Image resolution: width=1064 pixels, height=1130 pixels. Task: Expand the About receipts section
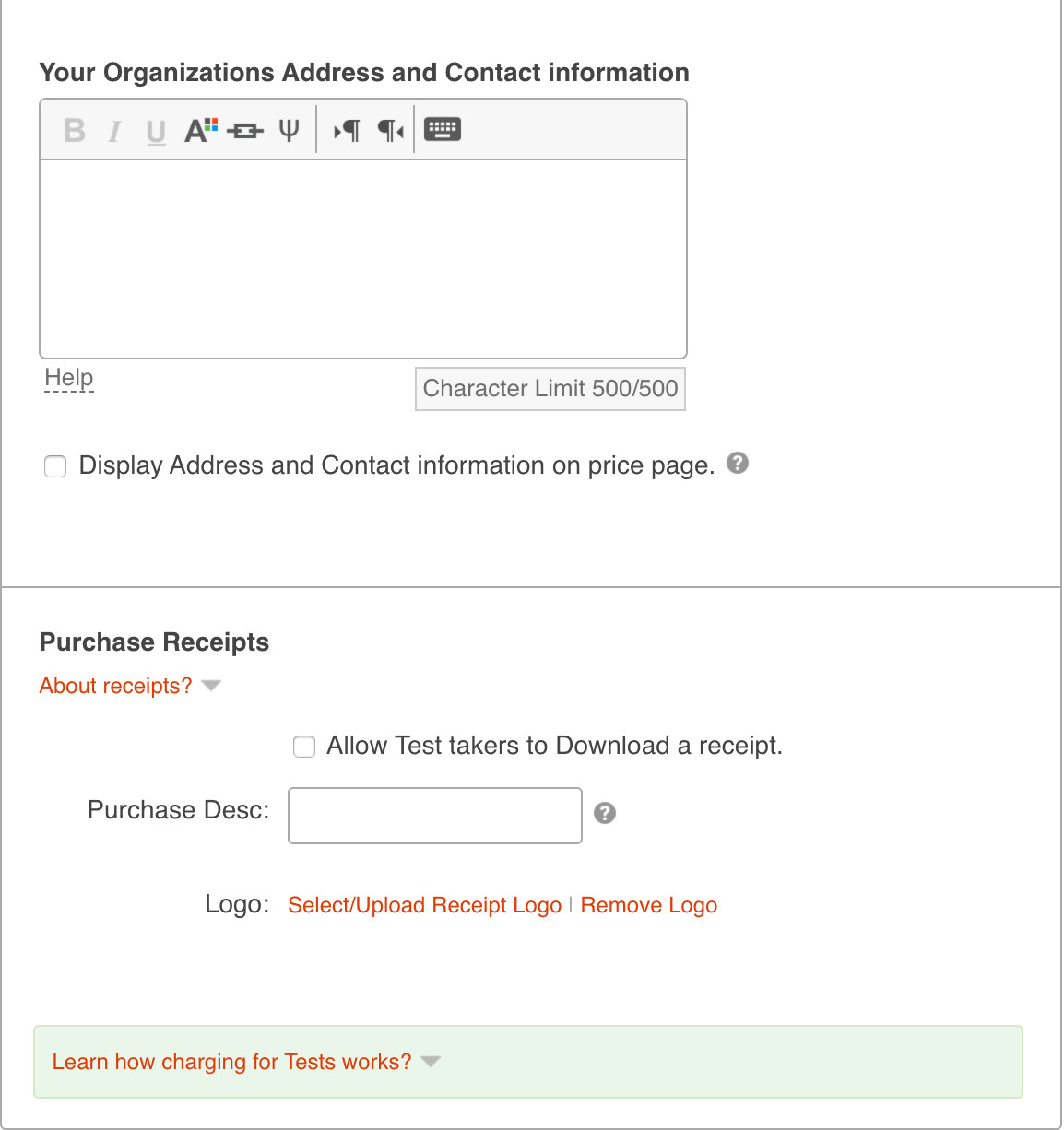[x=129, y=686]
